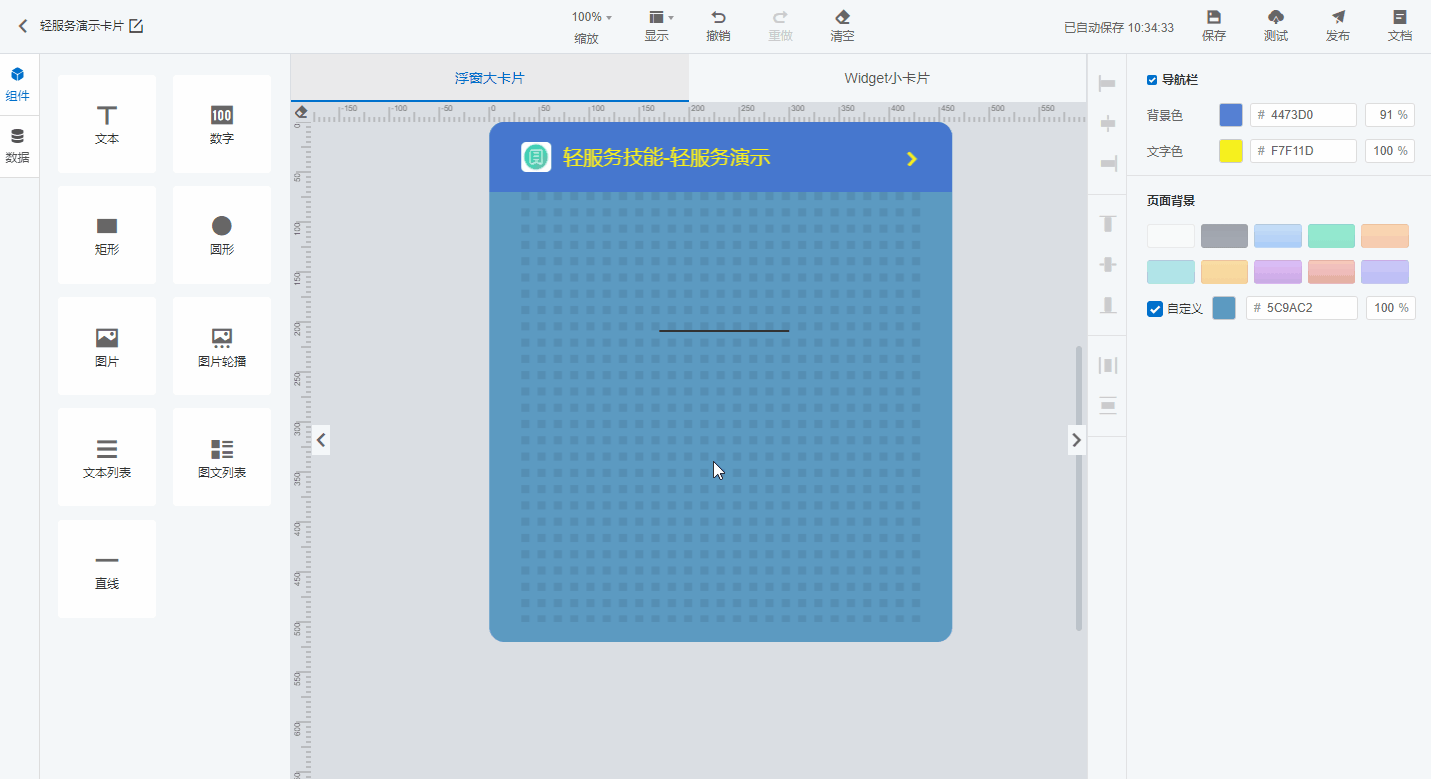Screen dimensions: 1431x779
Task: Click the 91% background opacity field
Action: (1390, 115)
